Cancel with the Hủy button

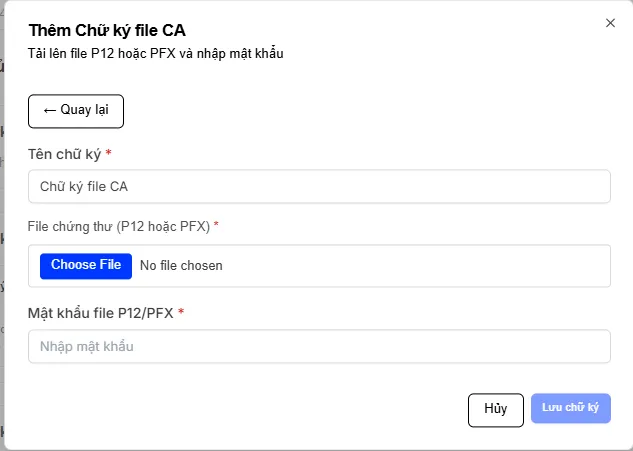pyautogui.click(x=496, y=409)
